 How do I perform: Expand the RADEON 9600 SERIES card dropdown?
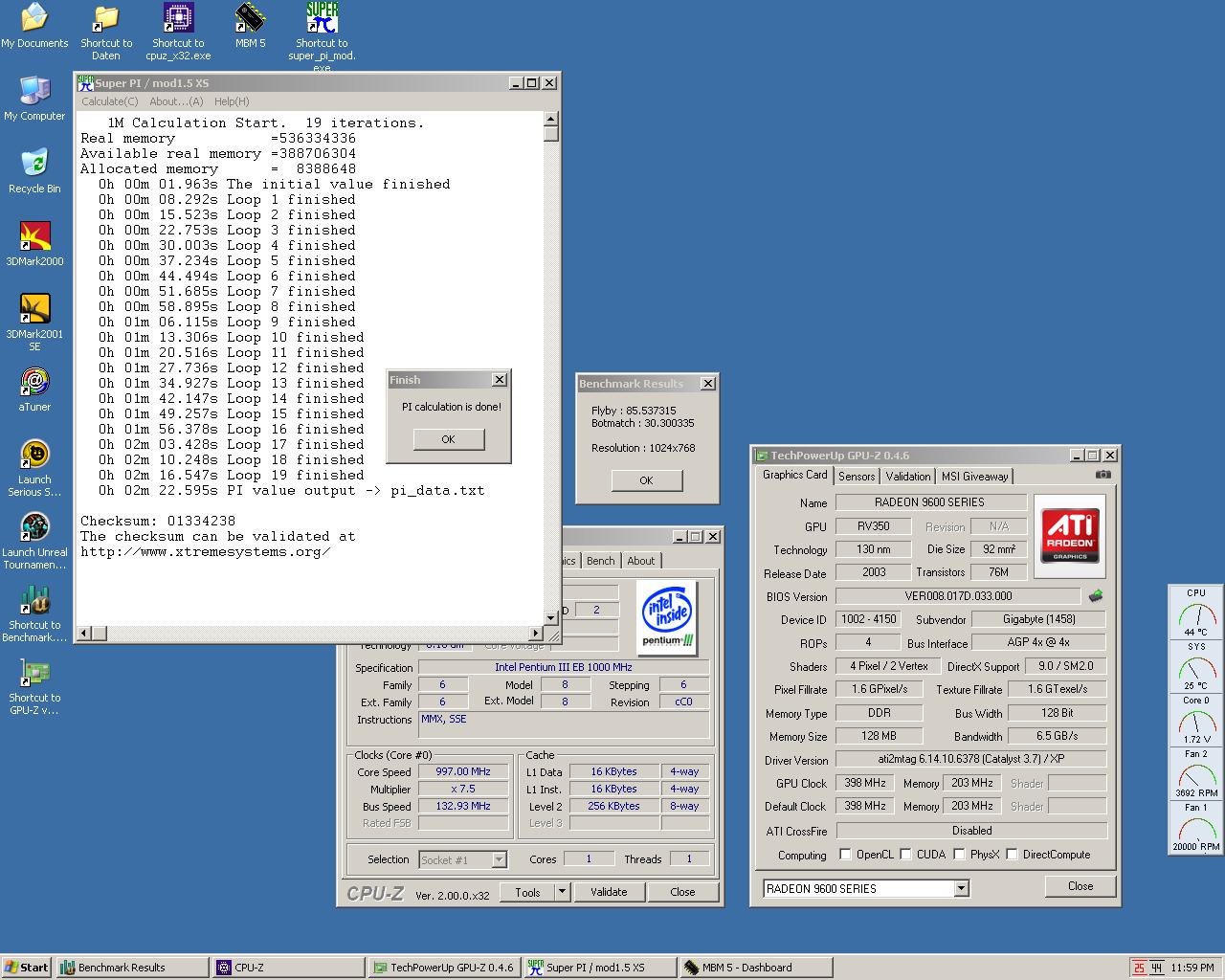click(961, 889)
